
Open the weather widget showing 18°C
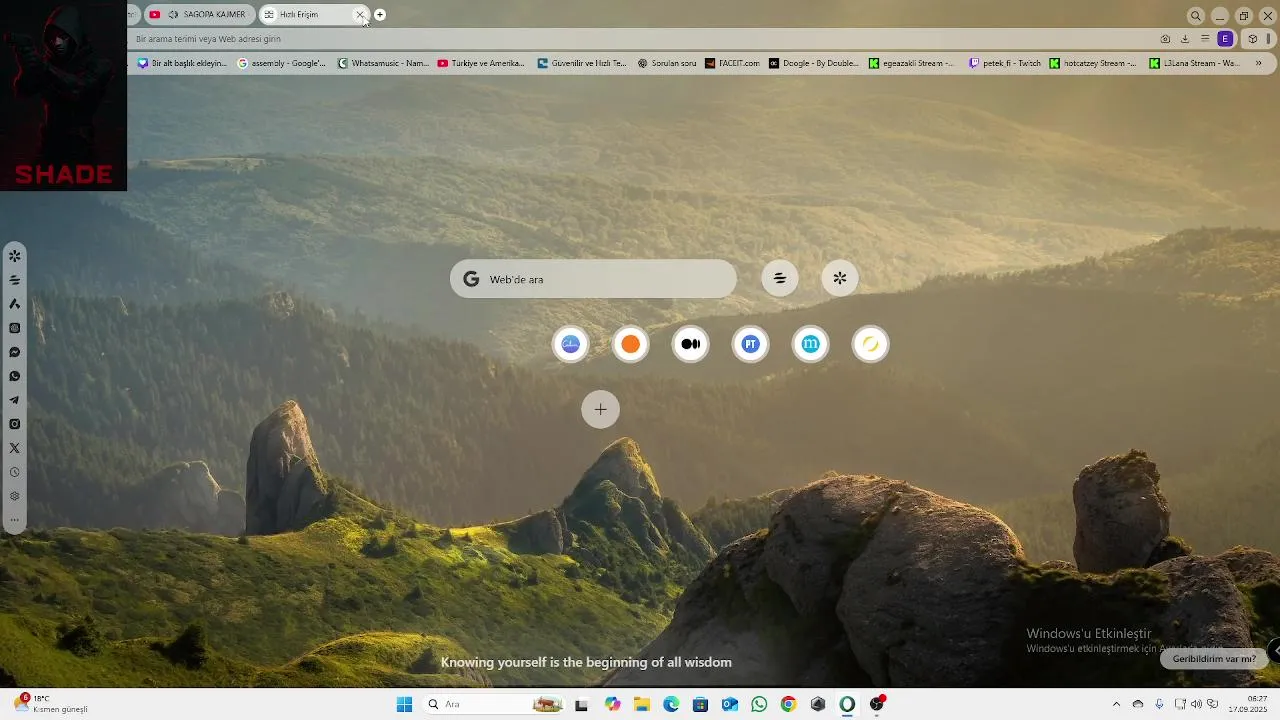[x=50, y=704]
